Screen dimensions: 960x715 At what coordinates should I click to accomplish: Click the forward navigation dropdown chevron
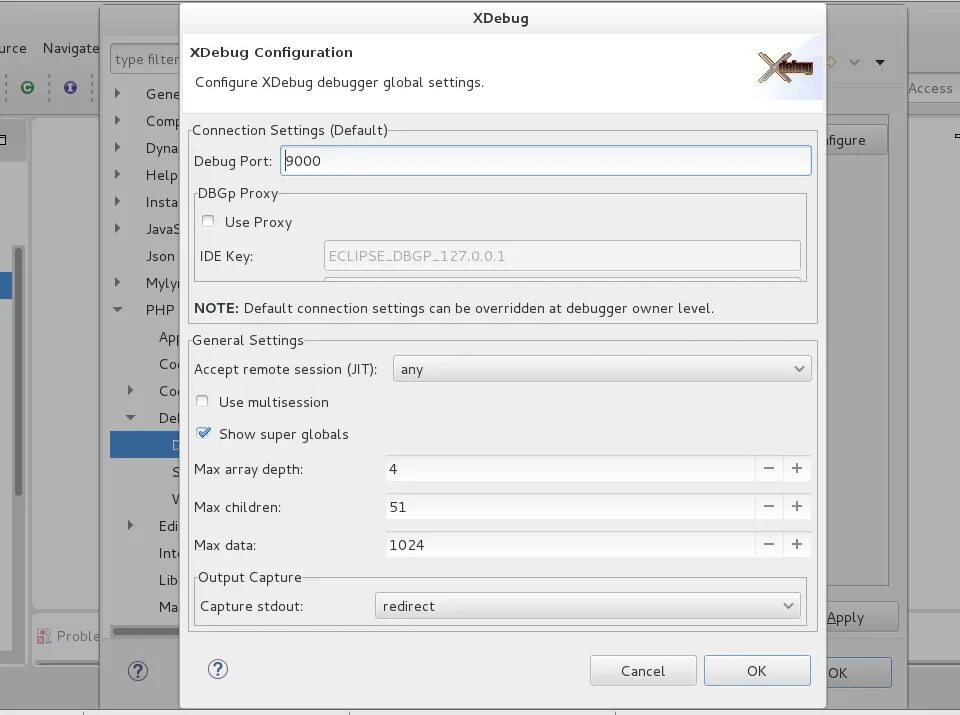(855, 62)
